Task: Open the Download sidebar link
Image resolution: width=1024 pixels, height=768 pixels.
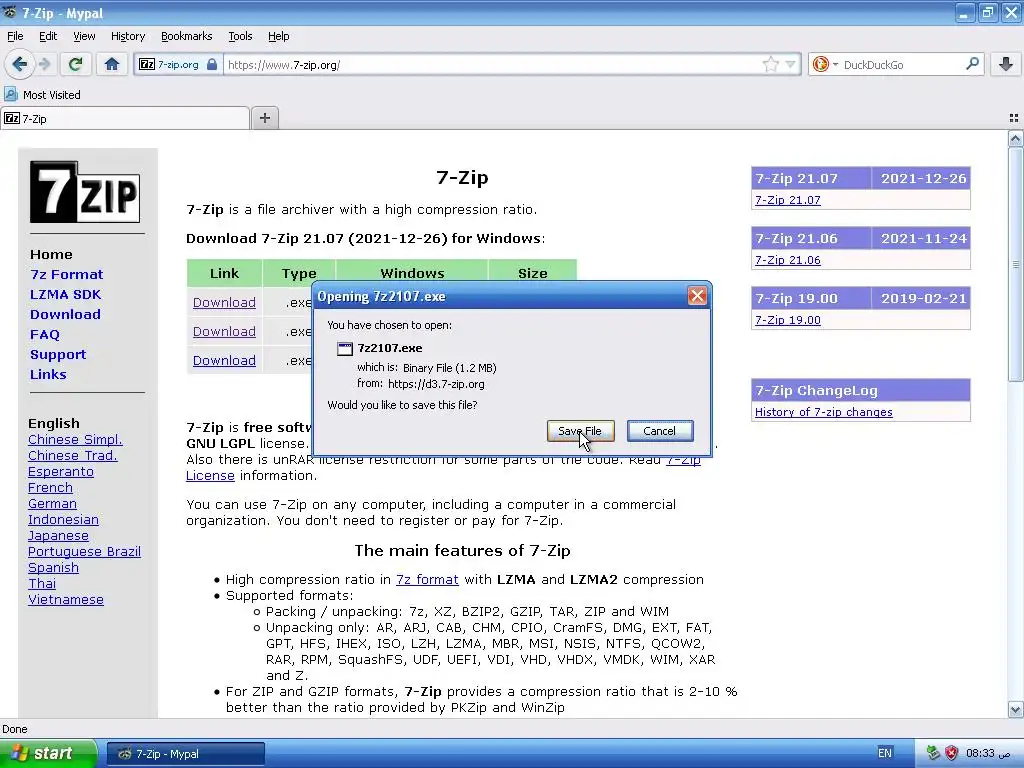Action: [65, 314]
